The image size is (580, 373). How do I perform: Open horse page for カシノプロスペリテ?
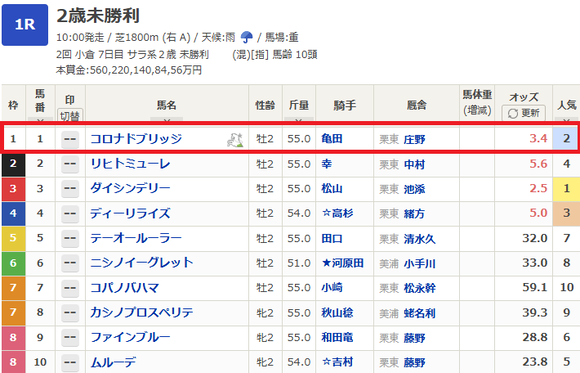pyautogui.click(x=142, y=312)
